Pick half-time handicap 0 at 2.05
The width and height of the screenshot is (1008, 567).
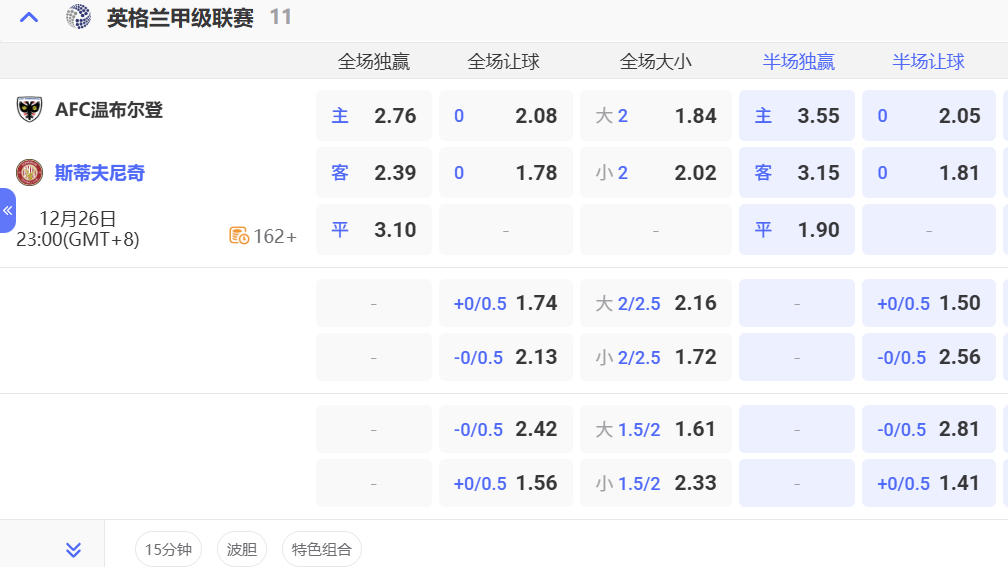pos(928,116)
